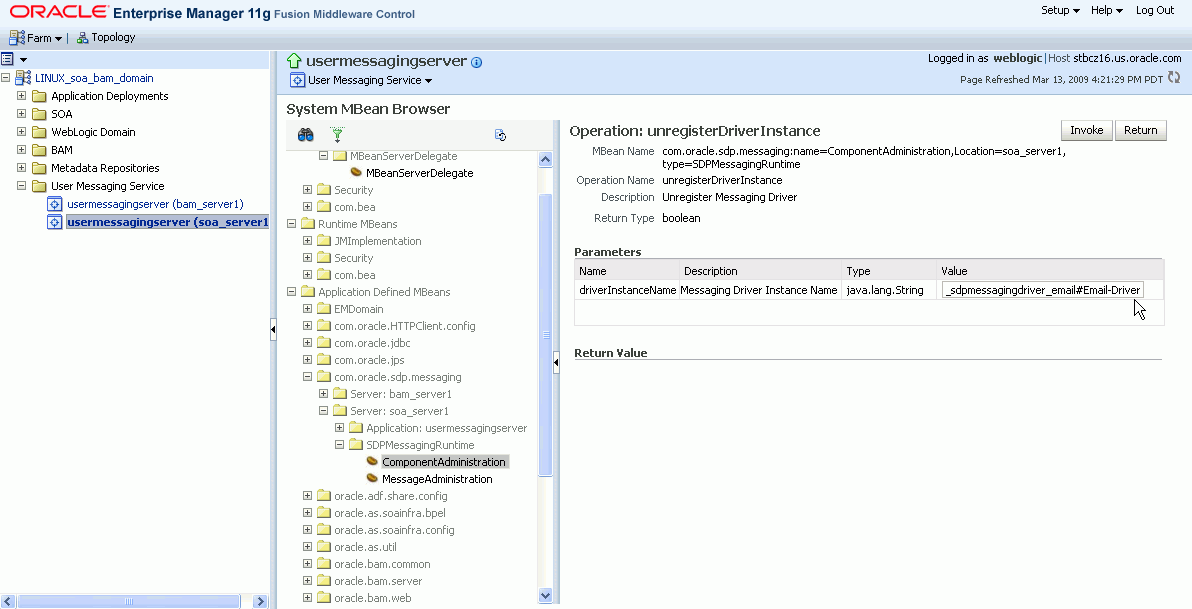Collapse the MBean tree pane splitter arrow
The image size is (1192, 609).
click(x=556, y=363)
